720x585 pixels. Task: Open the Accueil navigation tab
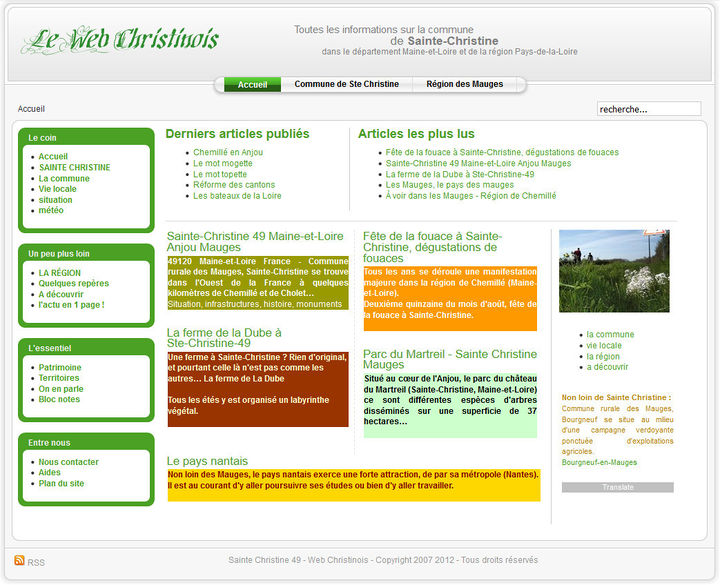click(252, 84)
